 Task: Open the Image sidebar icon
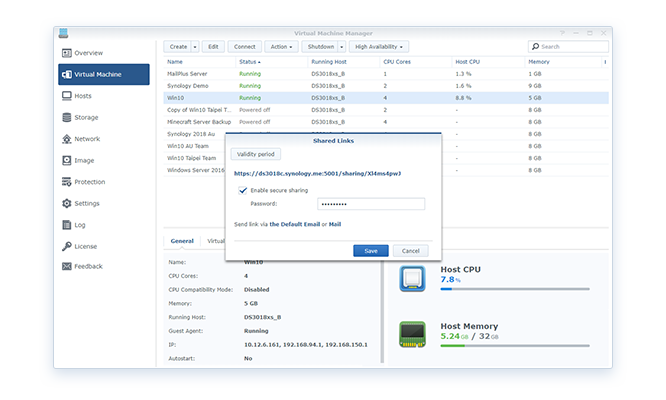pyautogui.click(x=67, y=160)
